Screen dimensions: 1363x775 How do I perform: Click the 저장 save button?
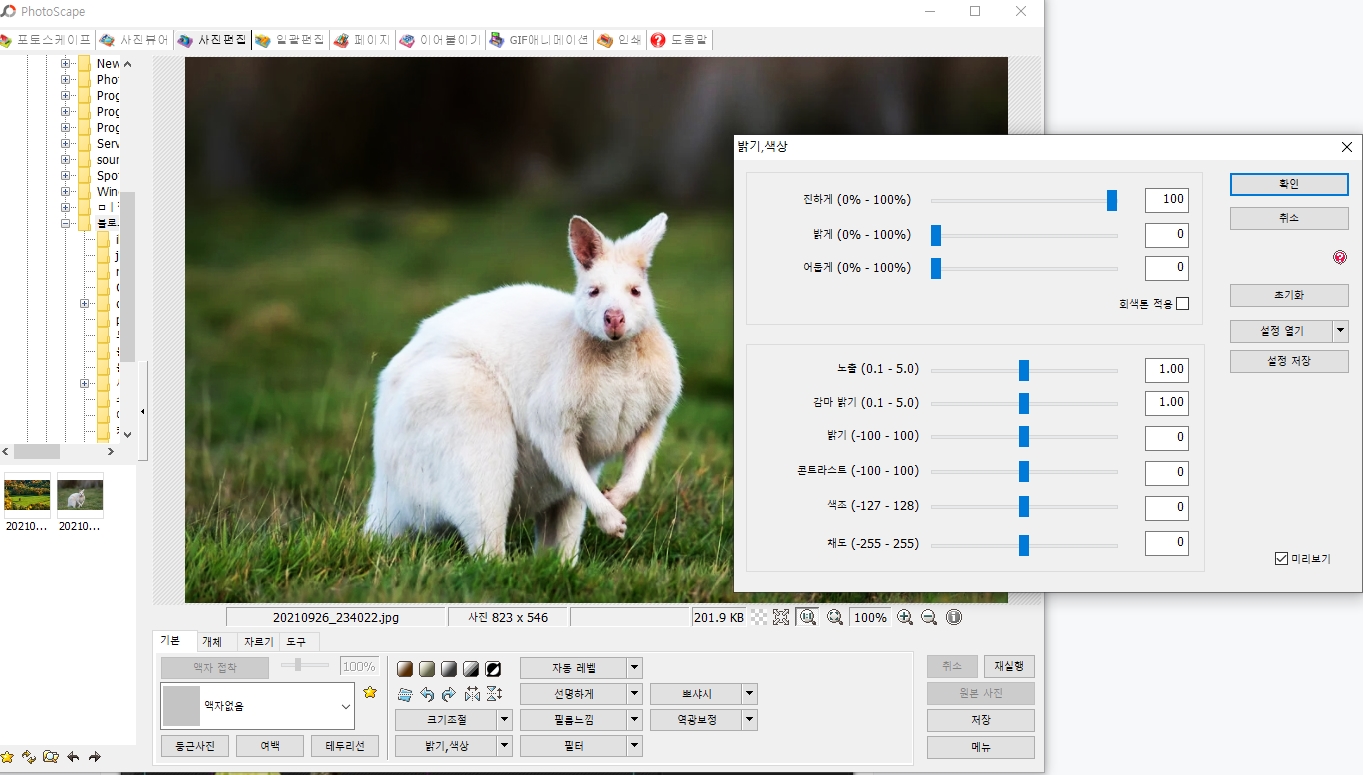980,720
